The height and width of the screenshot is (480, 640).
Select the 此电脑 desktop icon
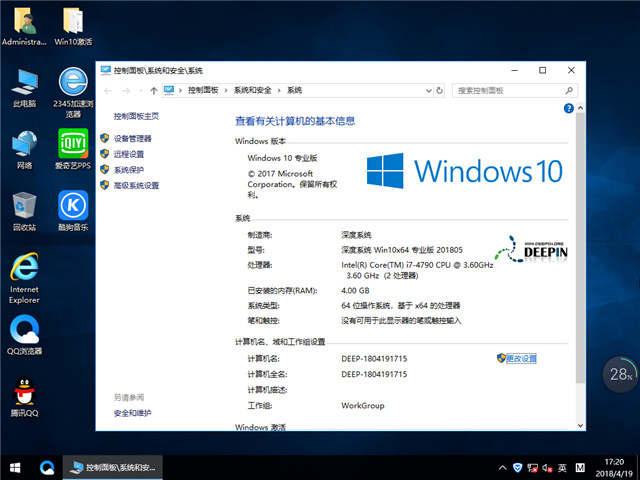coord(24,87)
